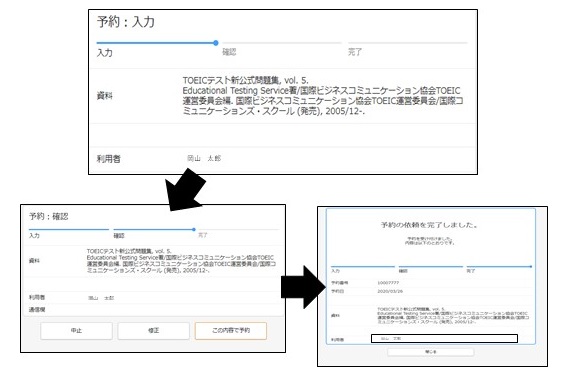Select the 確認 step in the 予約:確認 panel

click(119, 235)
